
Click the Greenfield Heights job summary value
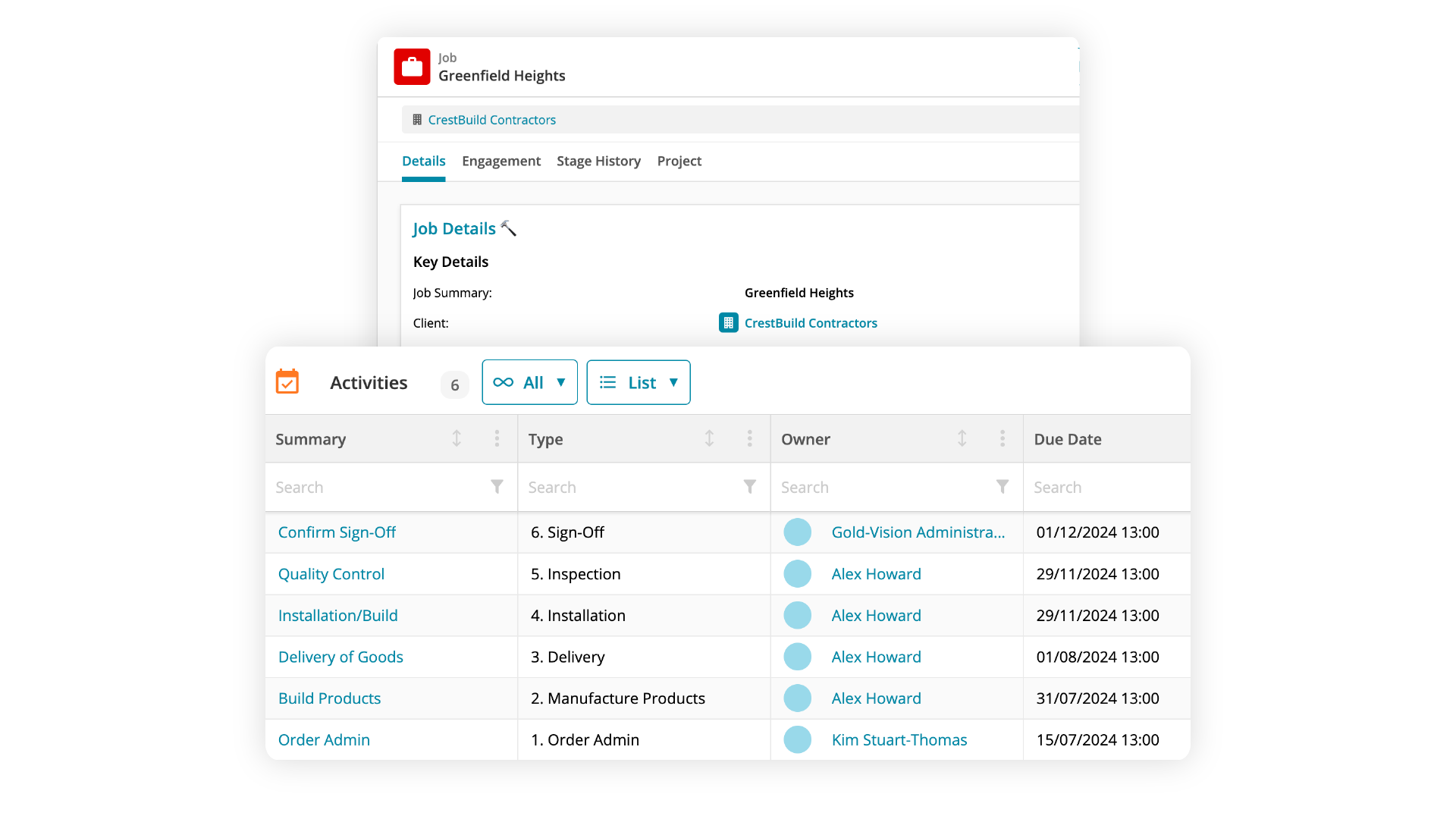pos(799,293)
